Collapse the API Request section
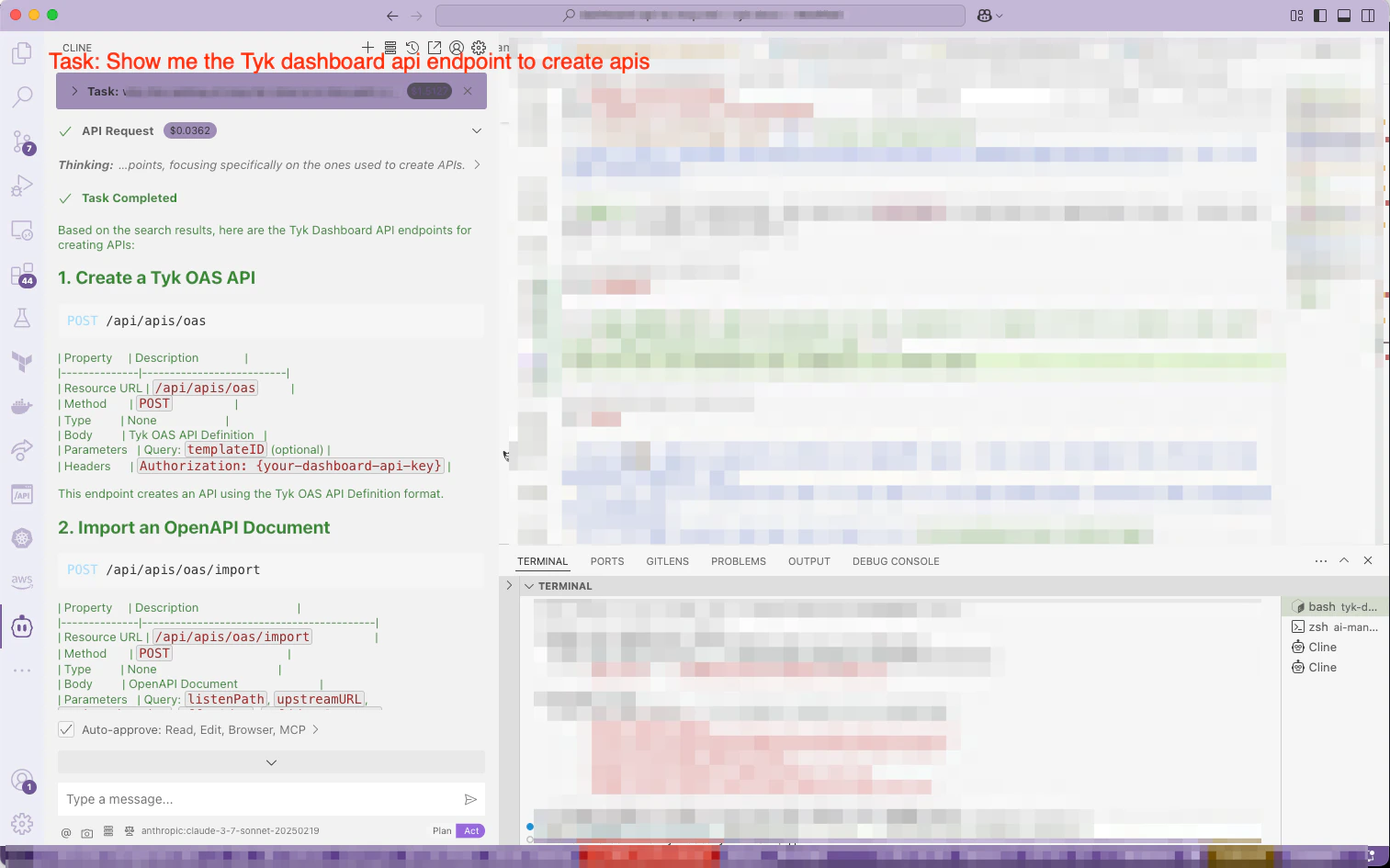The image size is (1390, 868). [x=477, y=130]
